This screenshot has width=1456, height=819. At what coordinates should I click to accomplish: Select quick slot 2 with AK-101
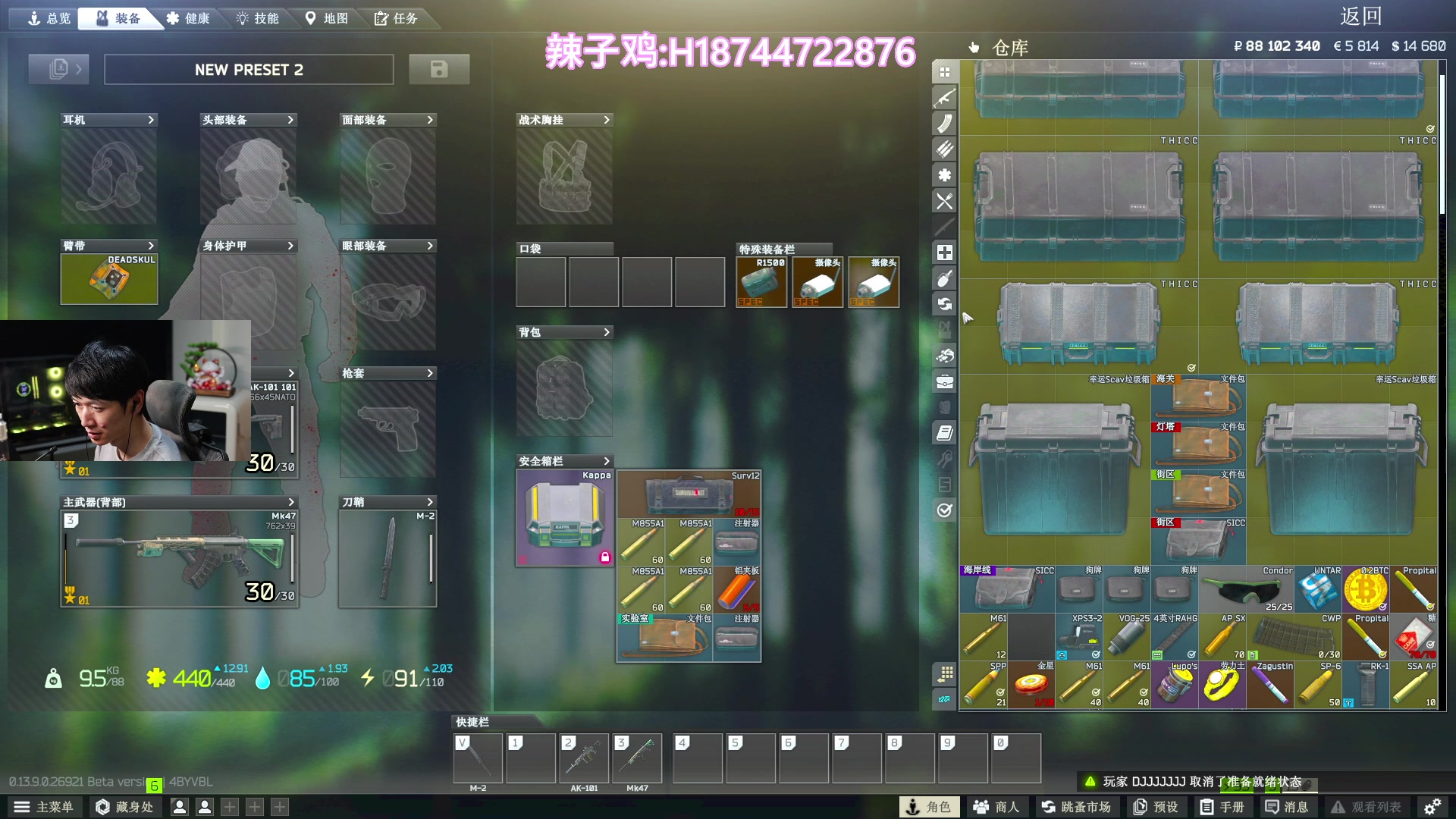[x=584, y=758]
